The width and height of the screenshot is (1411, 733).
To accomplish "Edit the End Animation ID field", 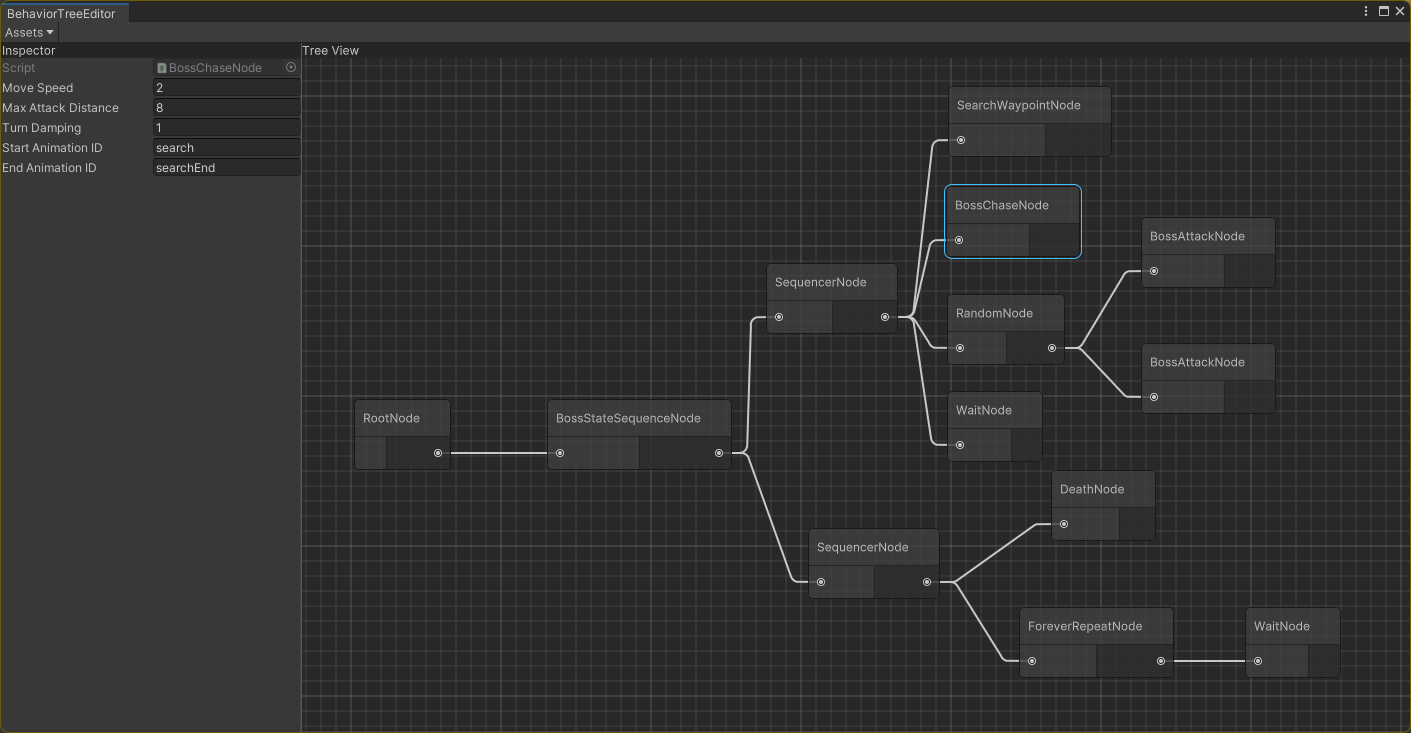I will 226,168.
